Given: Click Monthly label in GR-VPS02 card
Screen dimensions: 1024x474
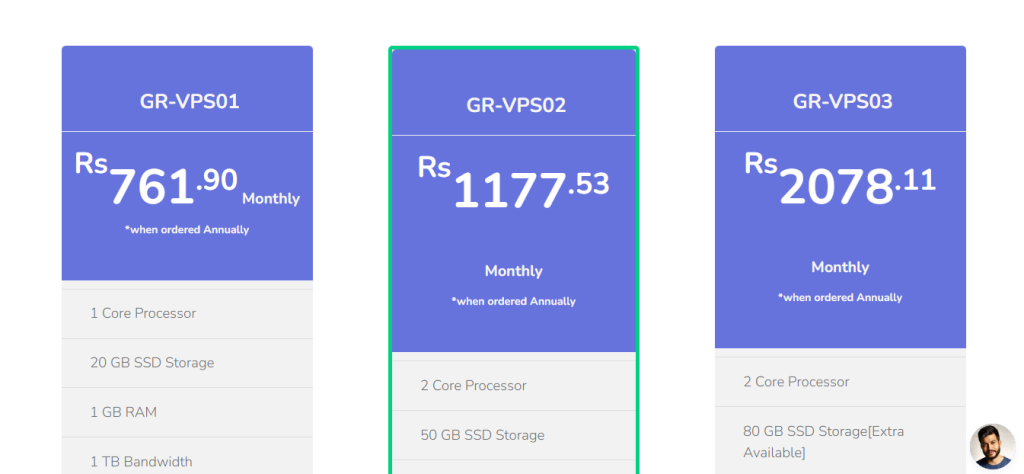Looking at the screenshot, I should pyautogui.click(x=513, y=271).
